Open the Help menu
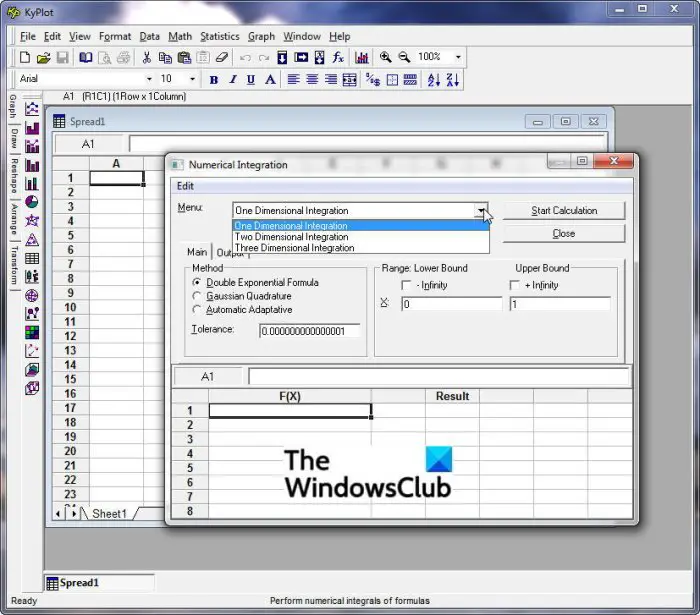 [340, 37]
